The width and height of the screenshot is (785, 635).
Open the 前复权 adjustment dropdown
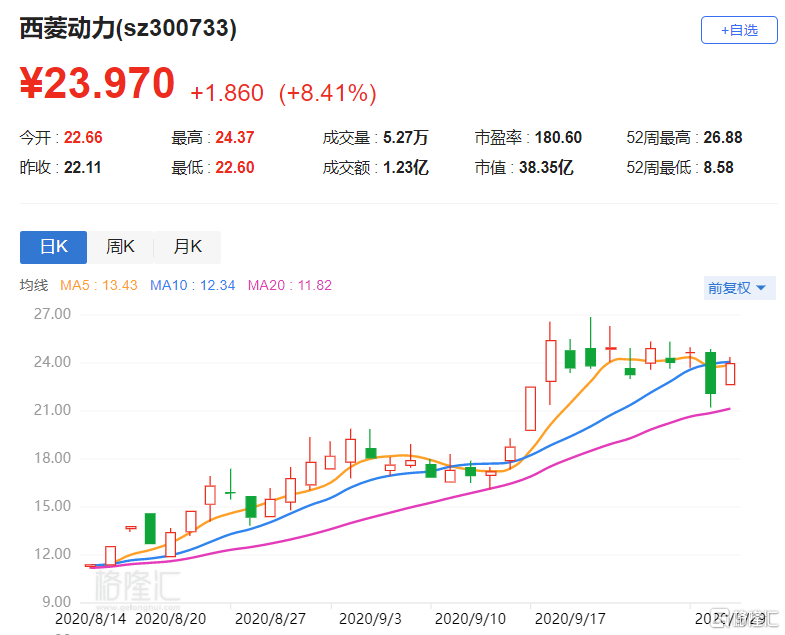(739, 288)
